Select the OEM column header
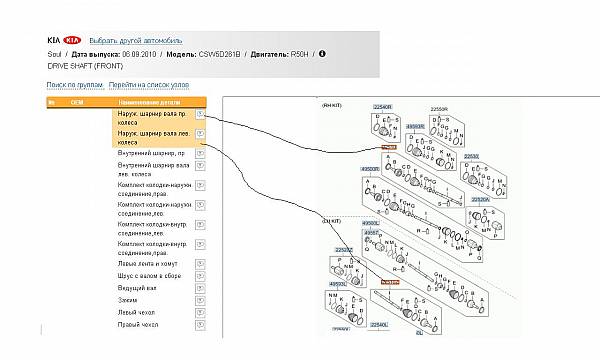This screenshot has width=600, height=360. (x=77, y=103)
